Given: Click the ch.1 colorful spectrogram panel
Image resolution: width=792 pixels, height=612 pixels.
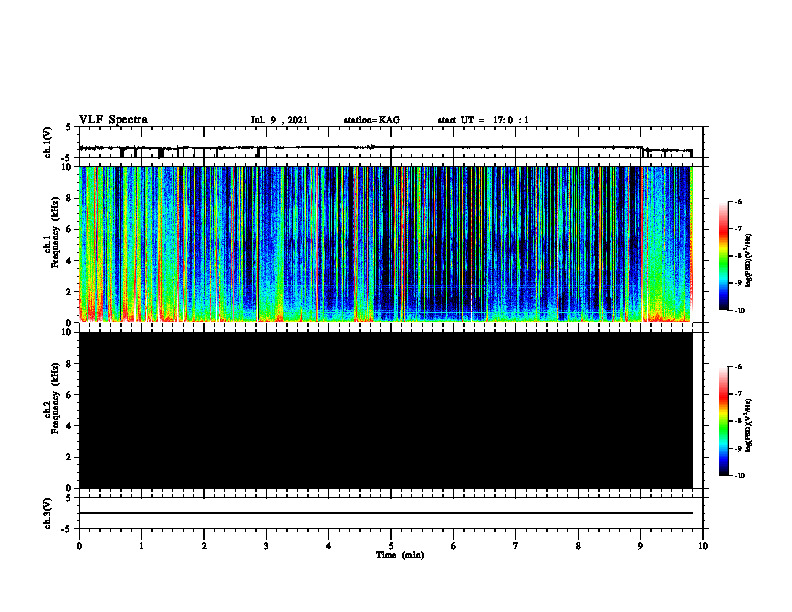Looking at the screenshot, I should (x=386, y=244).
